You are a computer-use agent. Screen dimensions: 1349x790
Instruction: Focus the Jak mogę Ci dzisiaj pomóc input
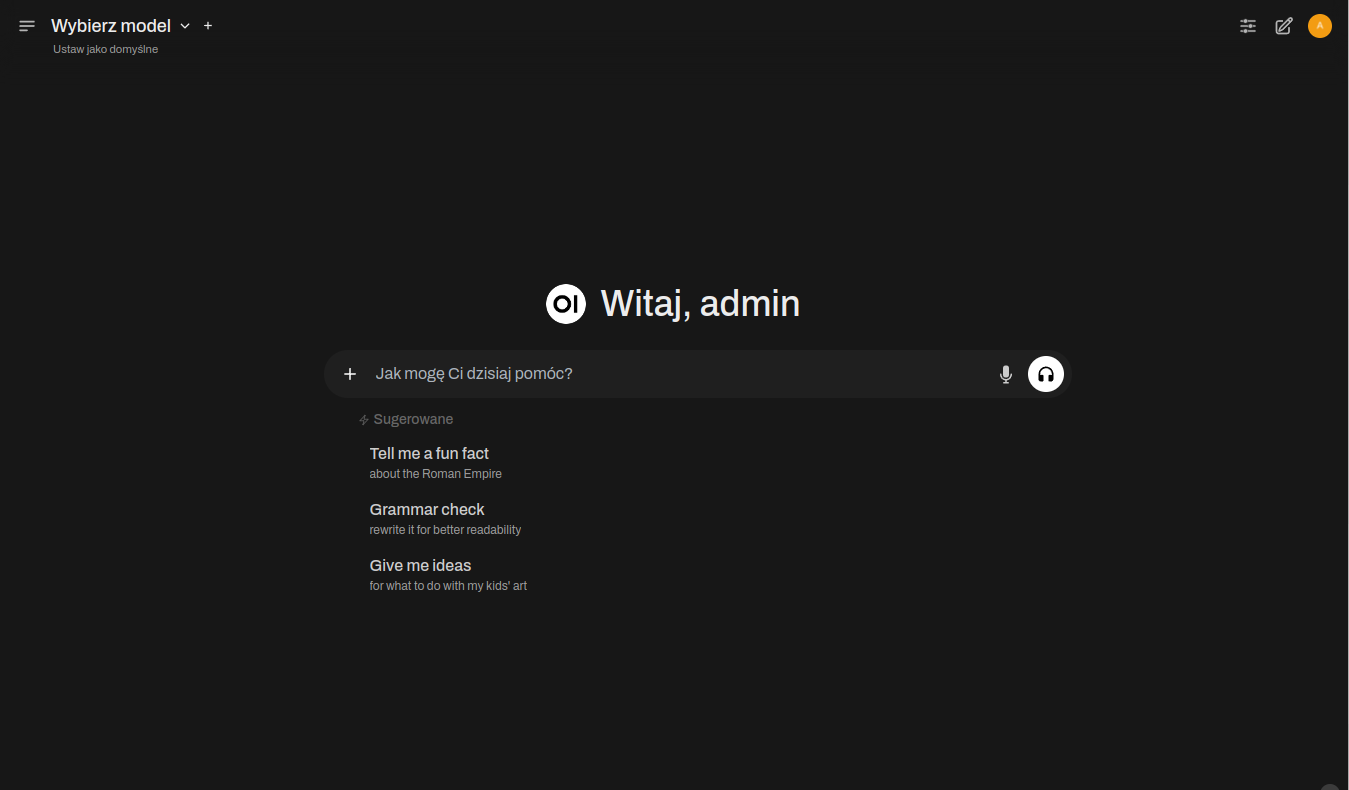point(680,374)
